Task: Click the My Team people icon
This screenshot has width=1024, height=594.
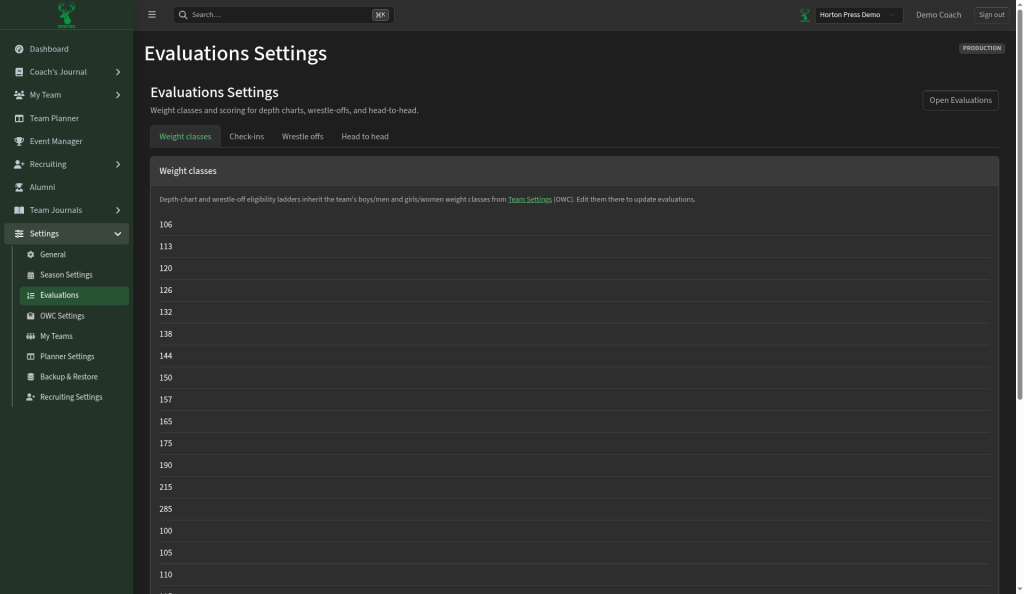Action: [x=19, y=95]
